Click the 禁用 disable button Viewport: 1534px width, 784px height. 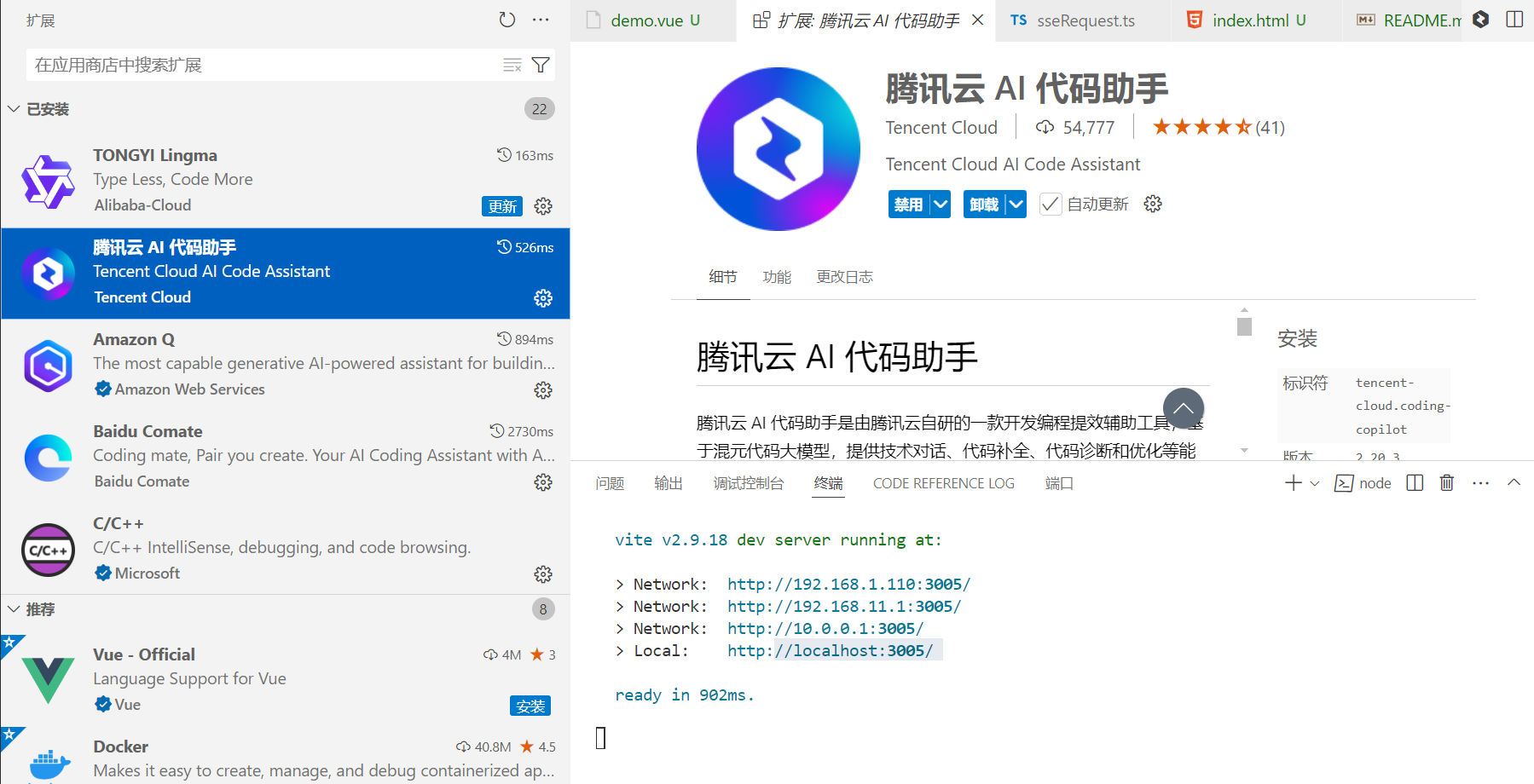(908, 205)
